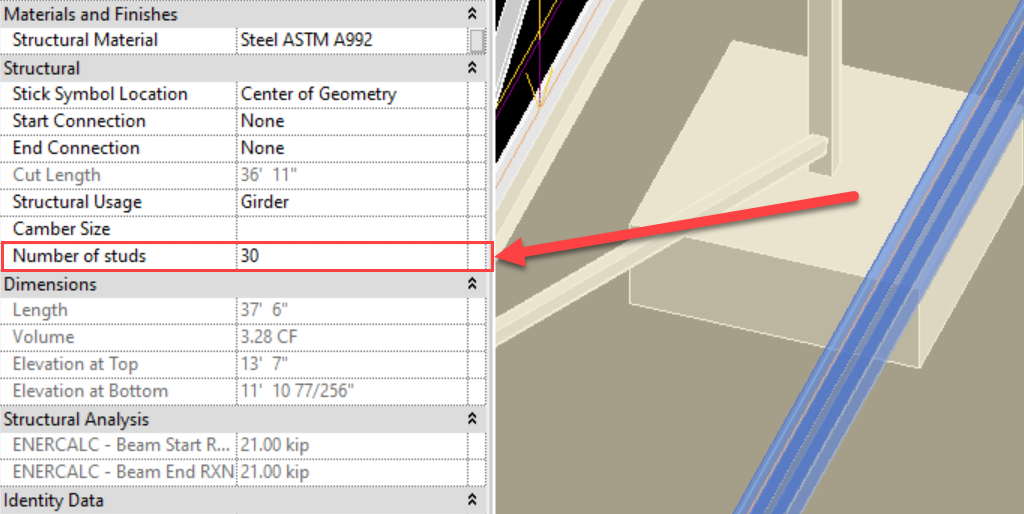Click the small button beside Structural Material
Screen dimensions: 1024x514
478,41
